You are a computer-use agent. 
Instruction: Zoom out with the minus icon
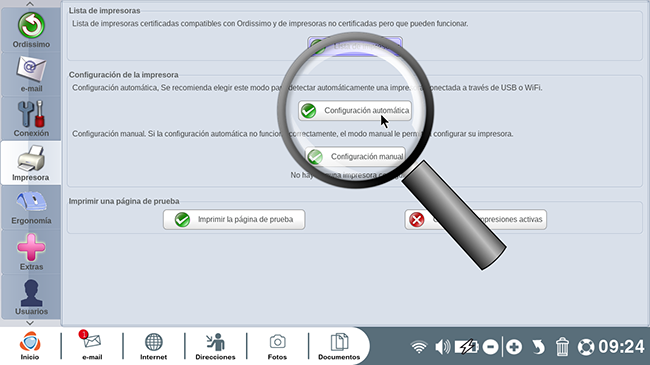490,347
